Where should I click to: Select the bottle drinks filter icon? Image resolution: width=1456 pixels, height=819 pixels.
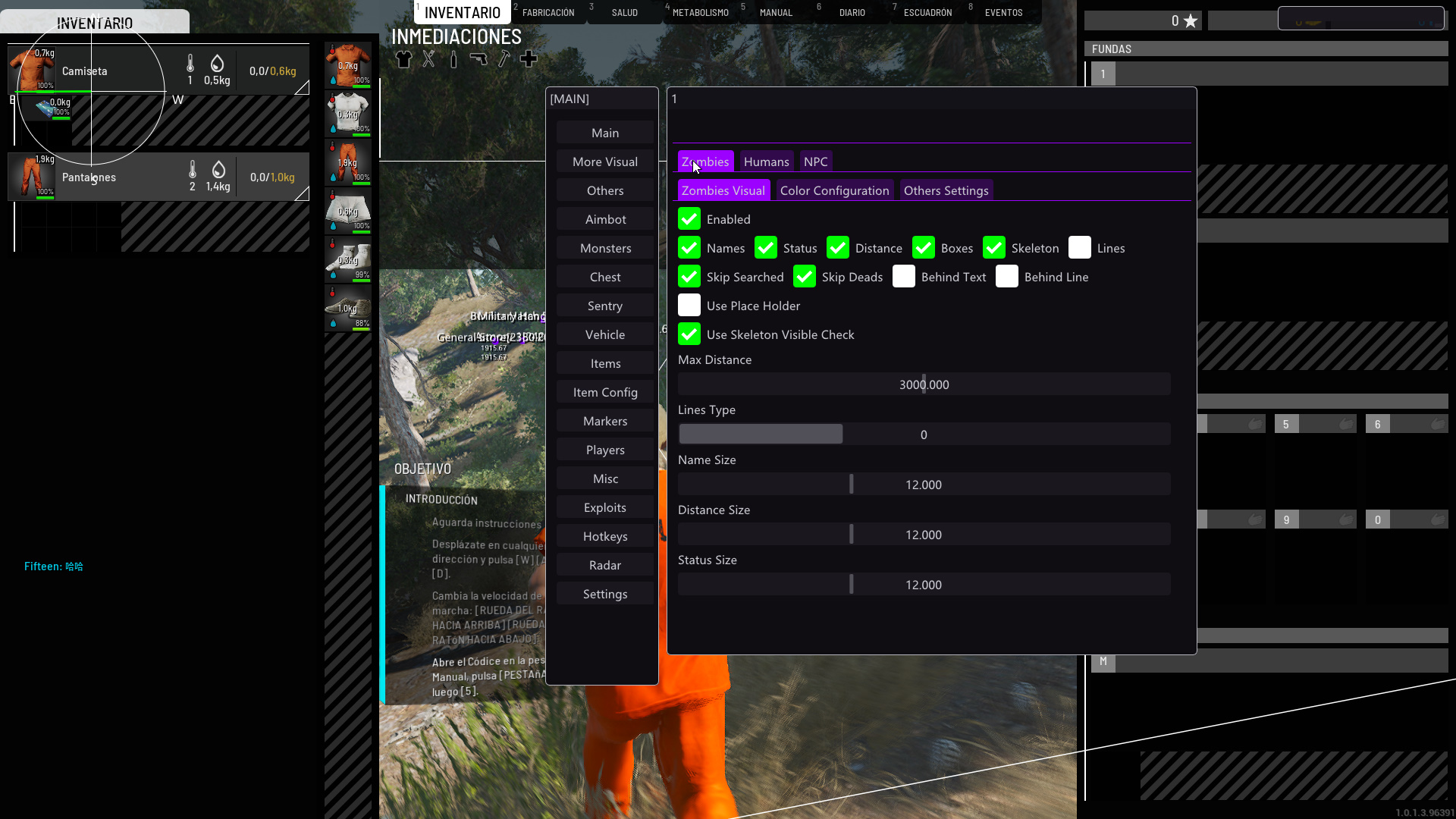pyautogui.click(x=453, y=59)
